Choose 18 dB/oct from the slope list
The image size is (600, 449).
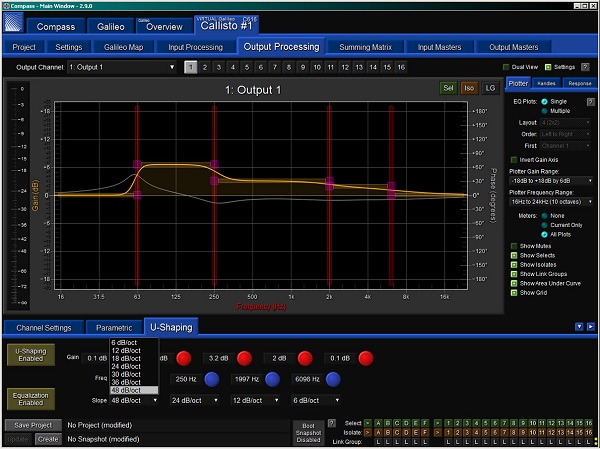point(126,359)
